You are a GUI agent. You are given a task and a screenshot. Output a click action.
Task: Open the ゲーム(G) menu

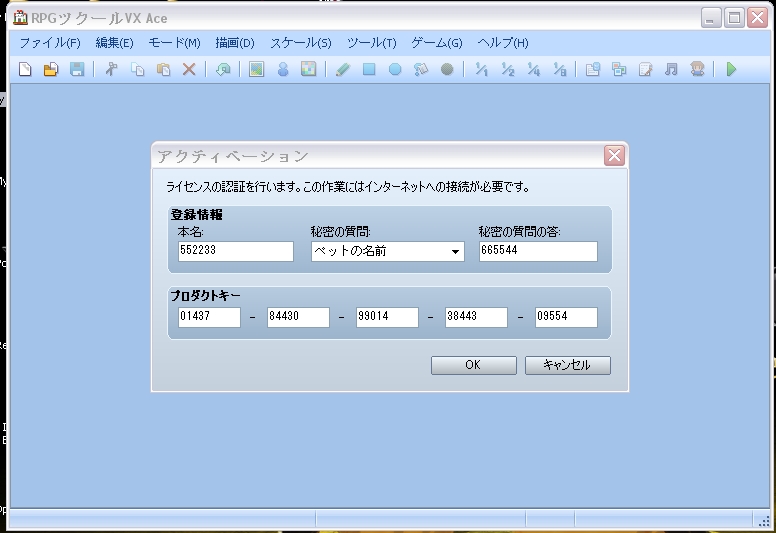coord(437,43)
